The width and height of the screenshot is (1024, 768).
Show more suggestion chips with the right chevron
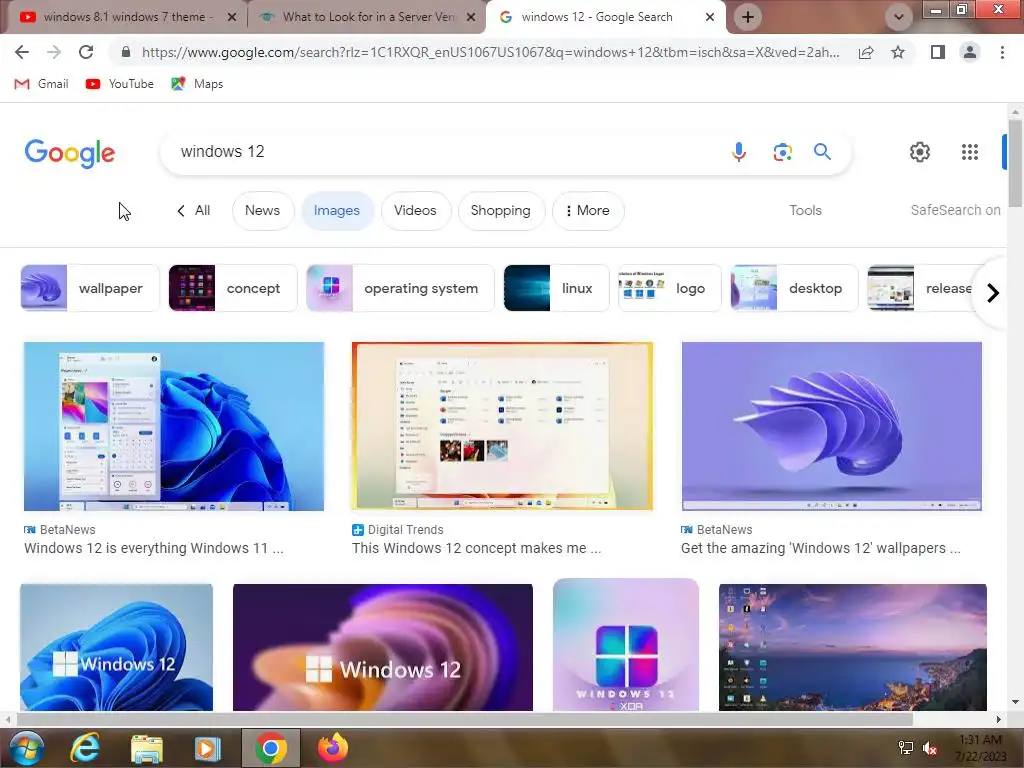993,293
